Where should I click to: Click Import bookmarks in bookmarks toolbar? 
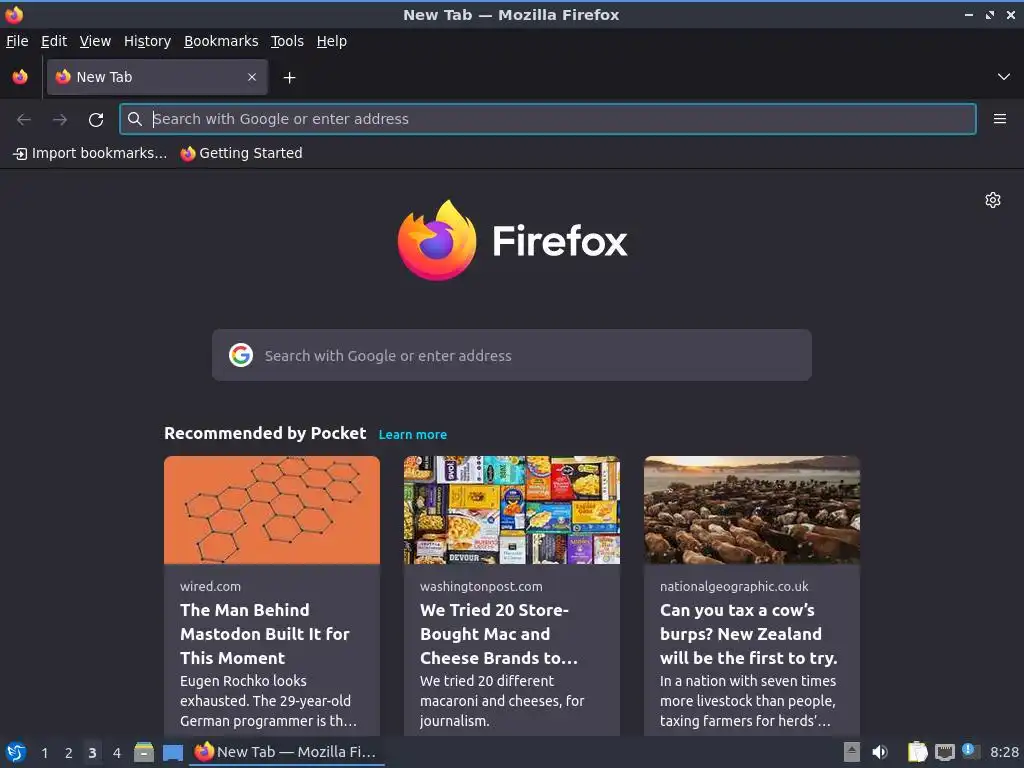click(90, 153)
